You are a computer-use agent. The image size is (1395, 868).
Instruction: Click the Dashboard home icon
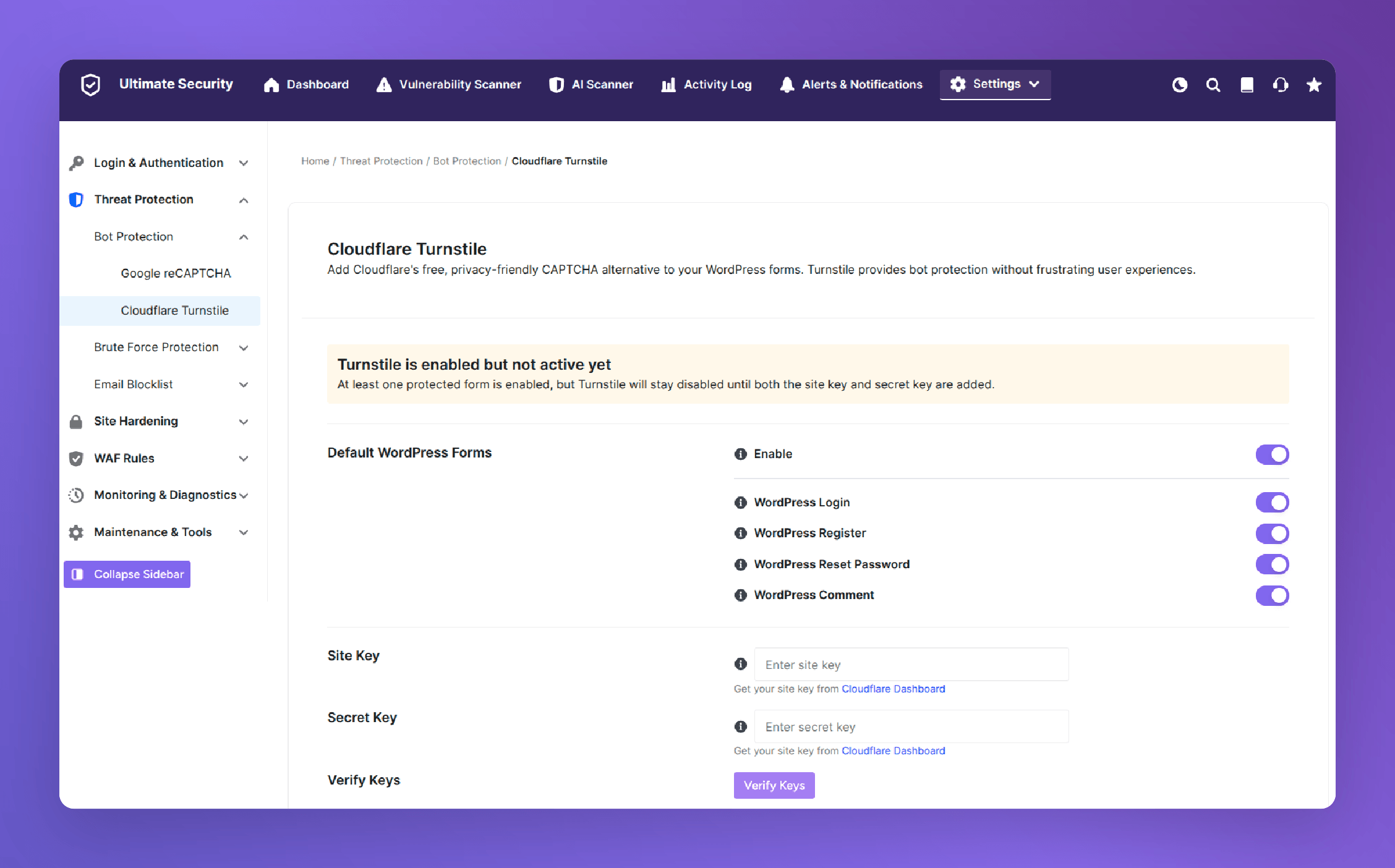tap(271, 85)
